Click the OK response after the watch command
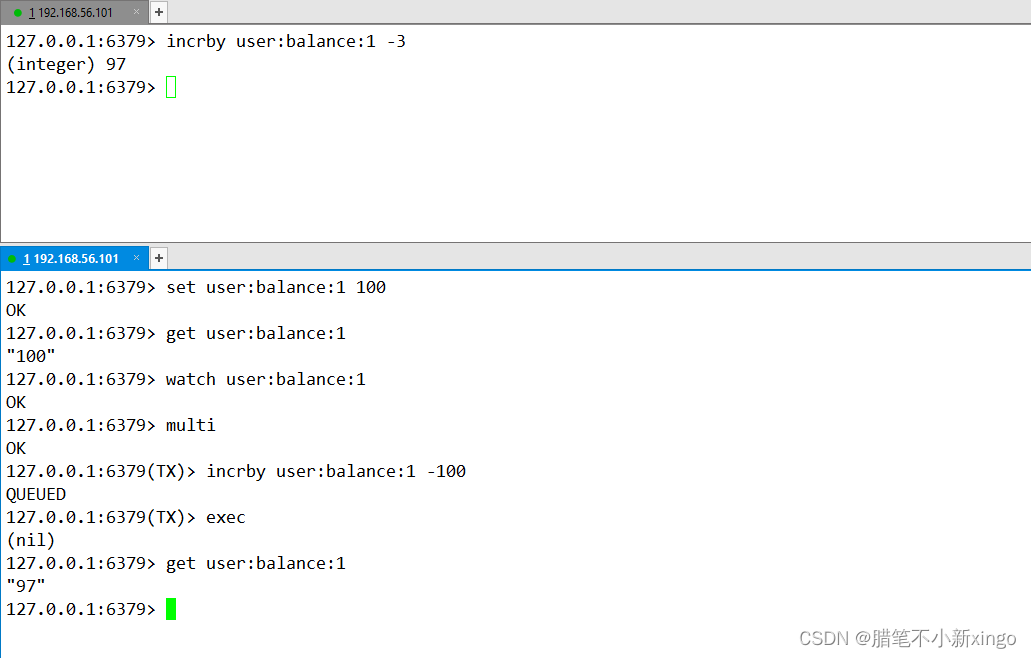 (16, 402)
